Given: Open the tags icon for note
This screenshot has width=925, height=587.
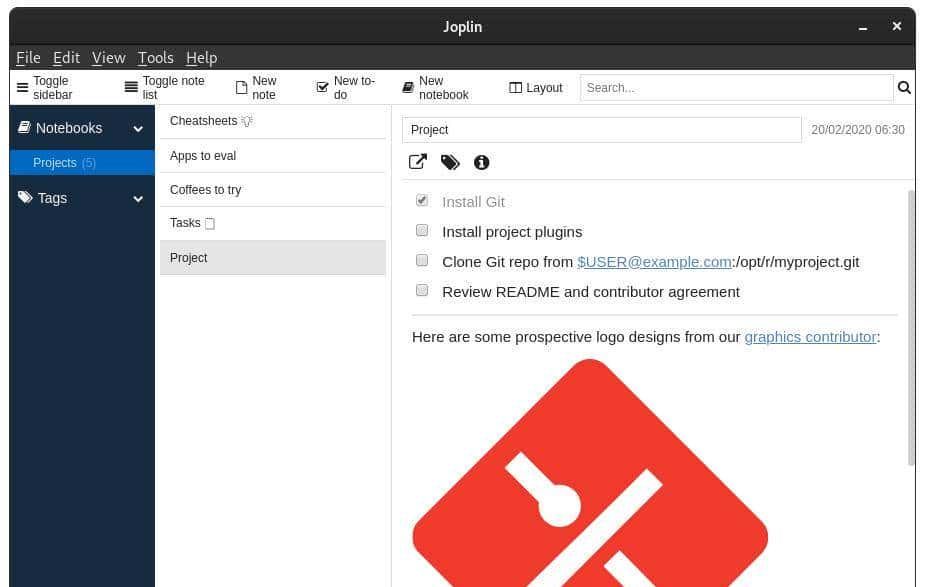Looking at the screenshot, I should pos(450,162).
